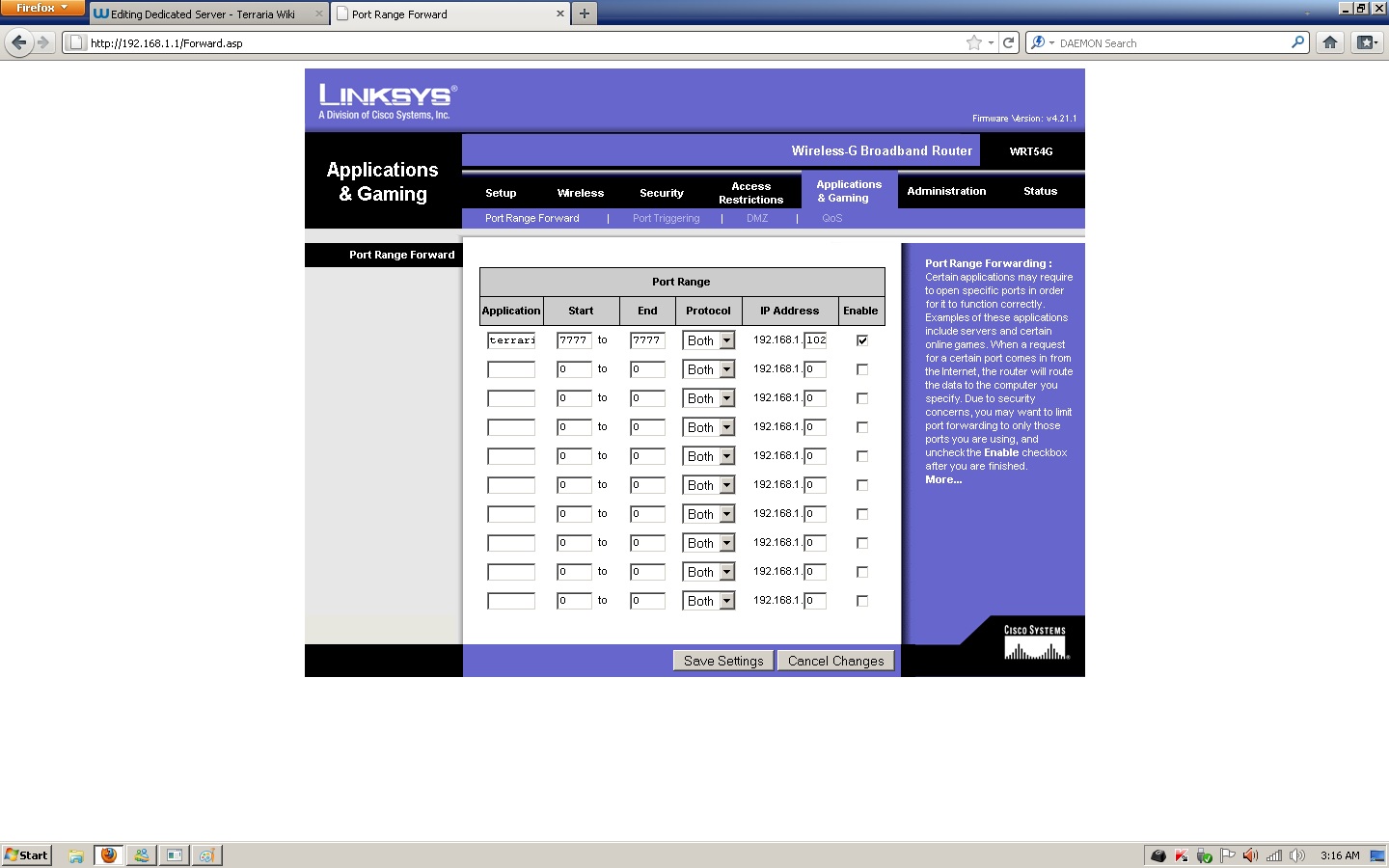This screenshot has height=868, width=1389.
Task: Open the address bar history dropdown arrow
Action: 991,42
